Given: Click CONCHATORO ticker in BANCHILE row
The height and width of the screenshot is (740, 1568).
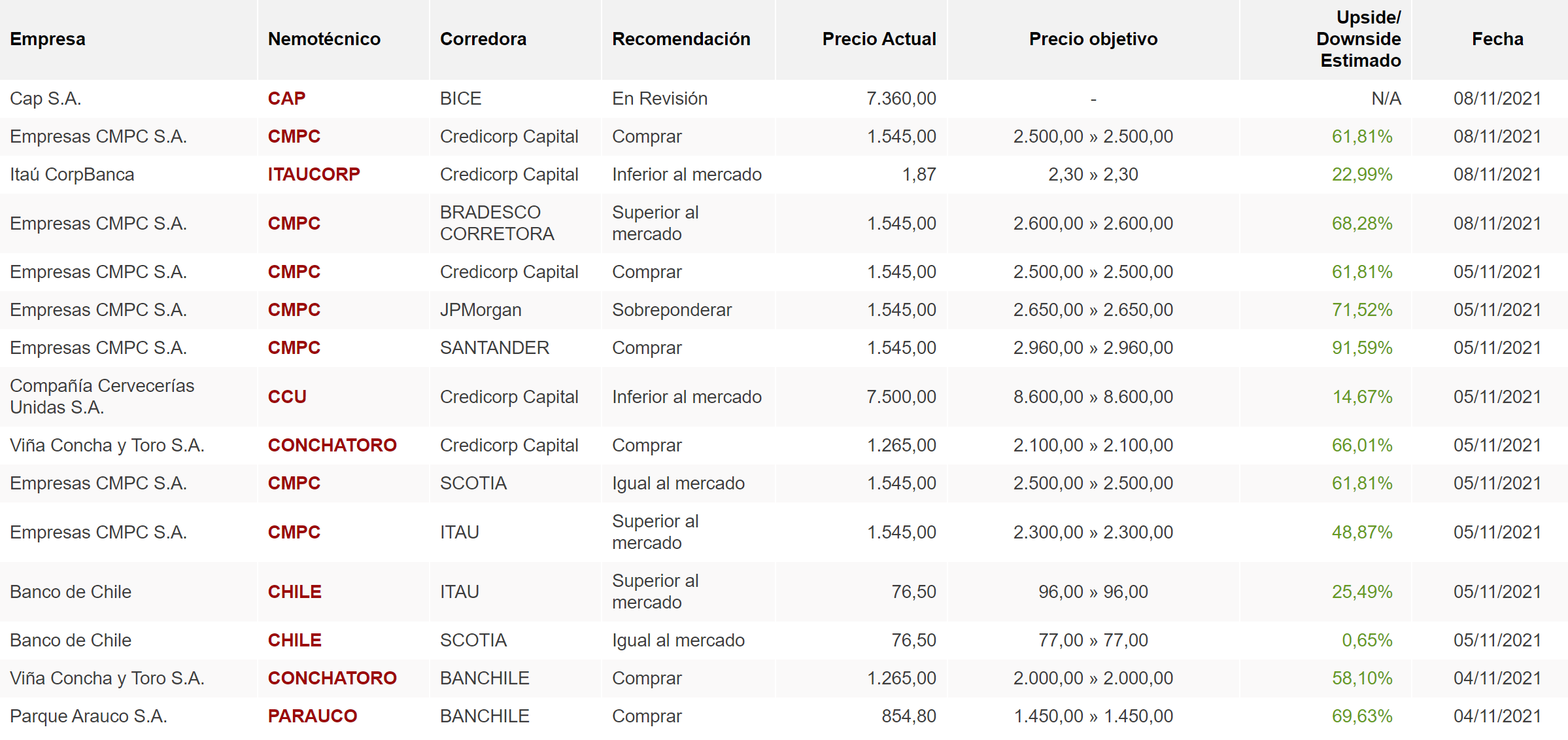Looking at the screenshot, I should coord(332,678).
